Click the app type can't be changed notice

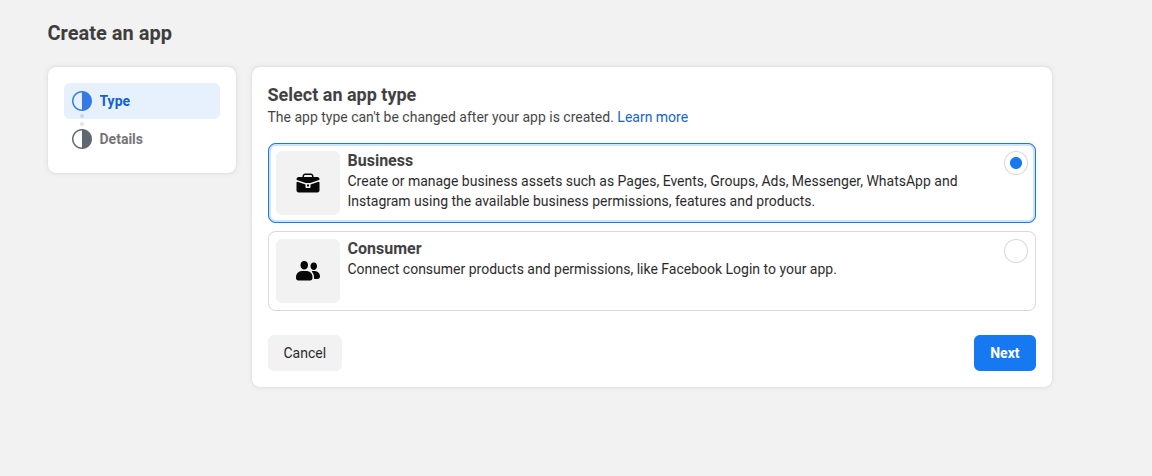[x=440, y=117]
